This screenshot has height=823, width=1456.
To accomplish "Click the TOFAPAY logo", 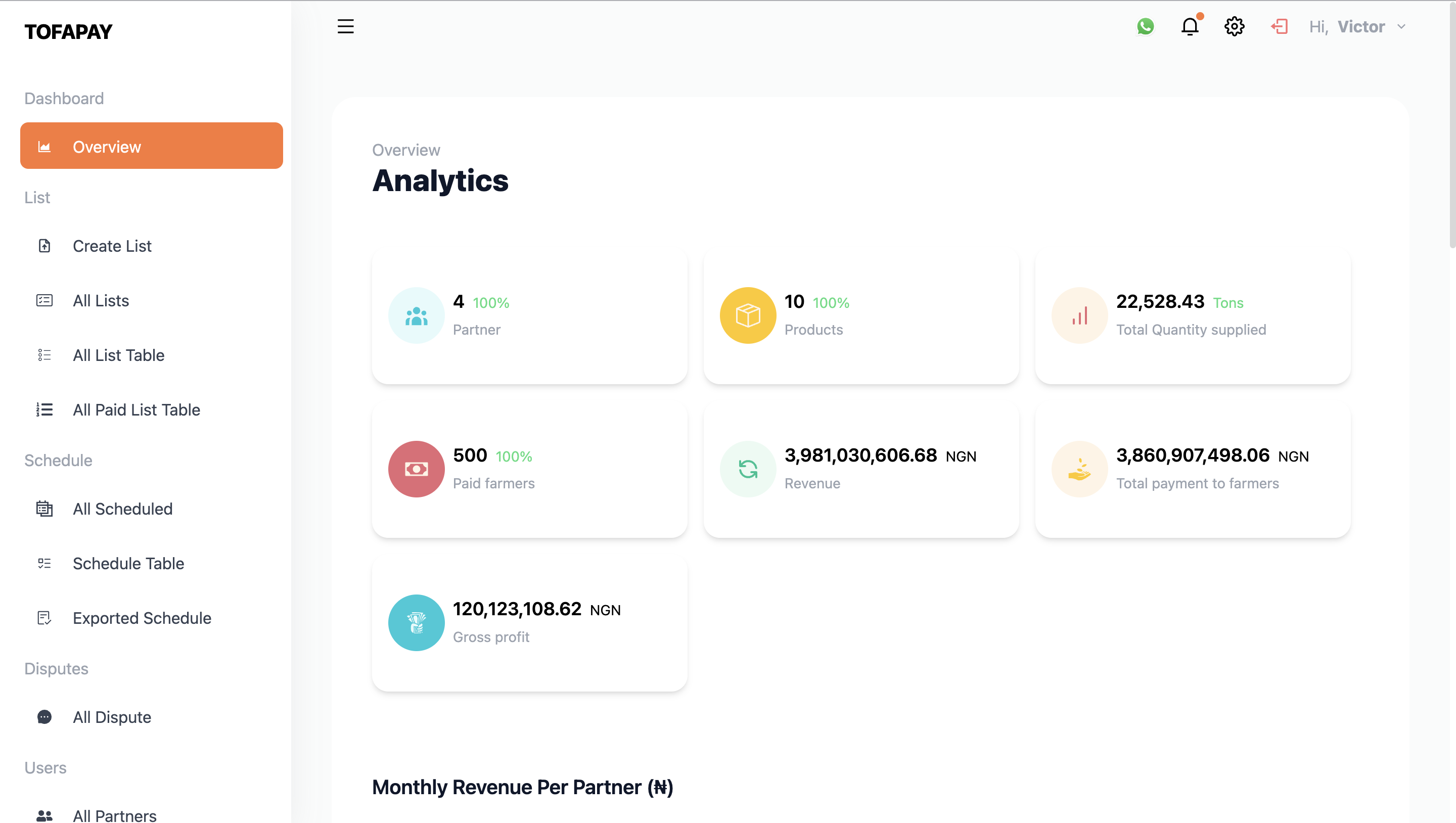I will (x=68, y=32).
